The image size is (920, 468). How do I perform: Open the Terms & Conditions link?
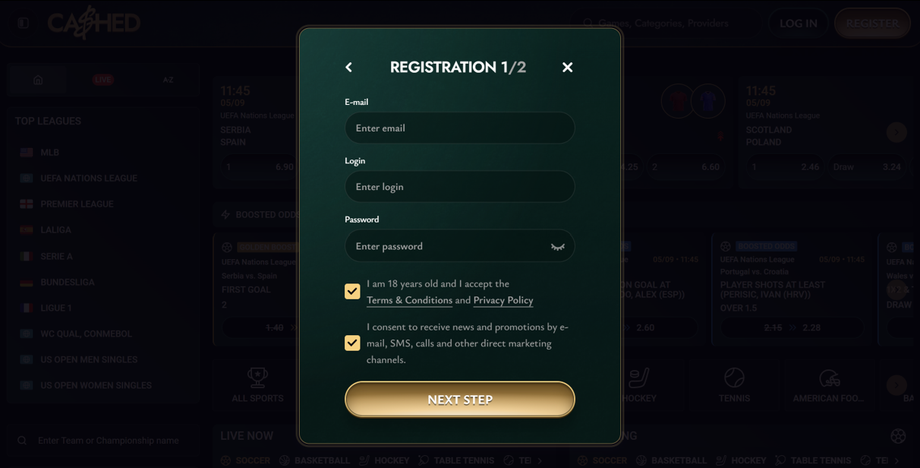[x=410, y=300]
